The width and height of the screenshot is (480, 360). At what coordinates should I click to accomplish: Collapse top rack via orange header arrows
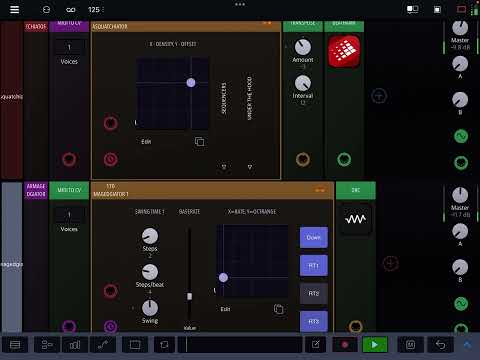[x=267, y=23]
